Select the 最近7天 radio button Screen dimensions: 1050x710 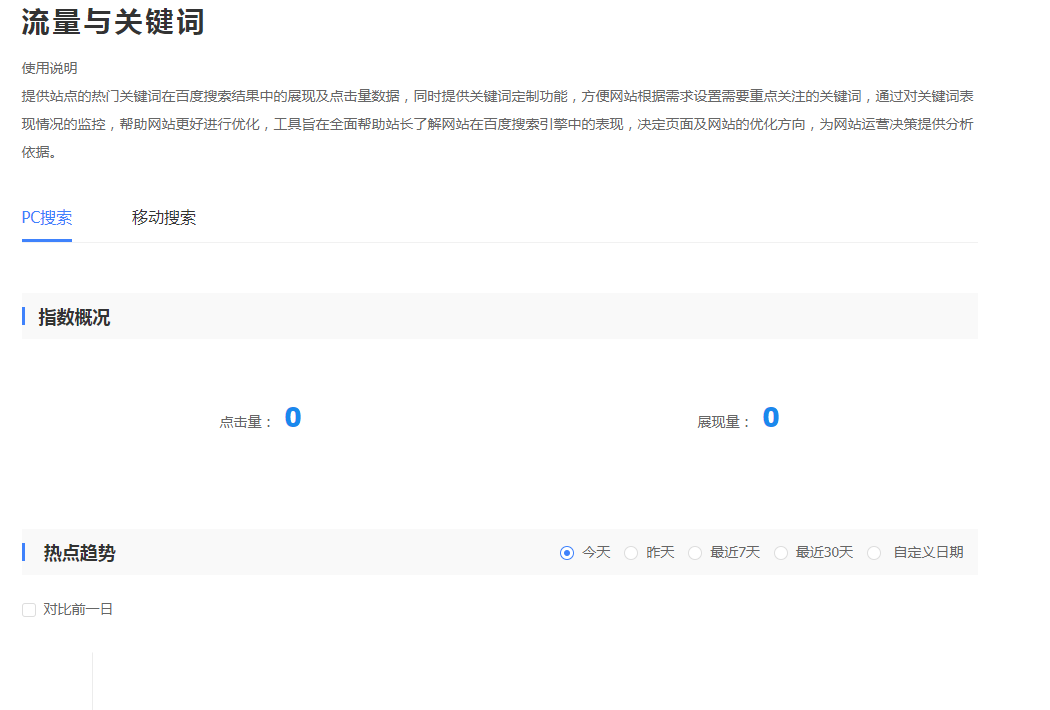[x=695, y=553]
